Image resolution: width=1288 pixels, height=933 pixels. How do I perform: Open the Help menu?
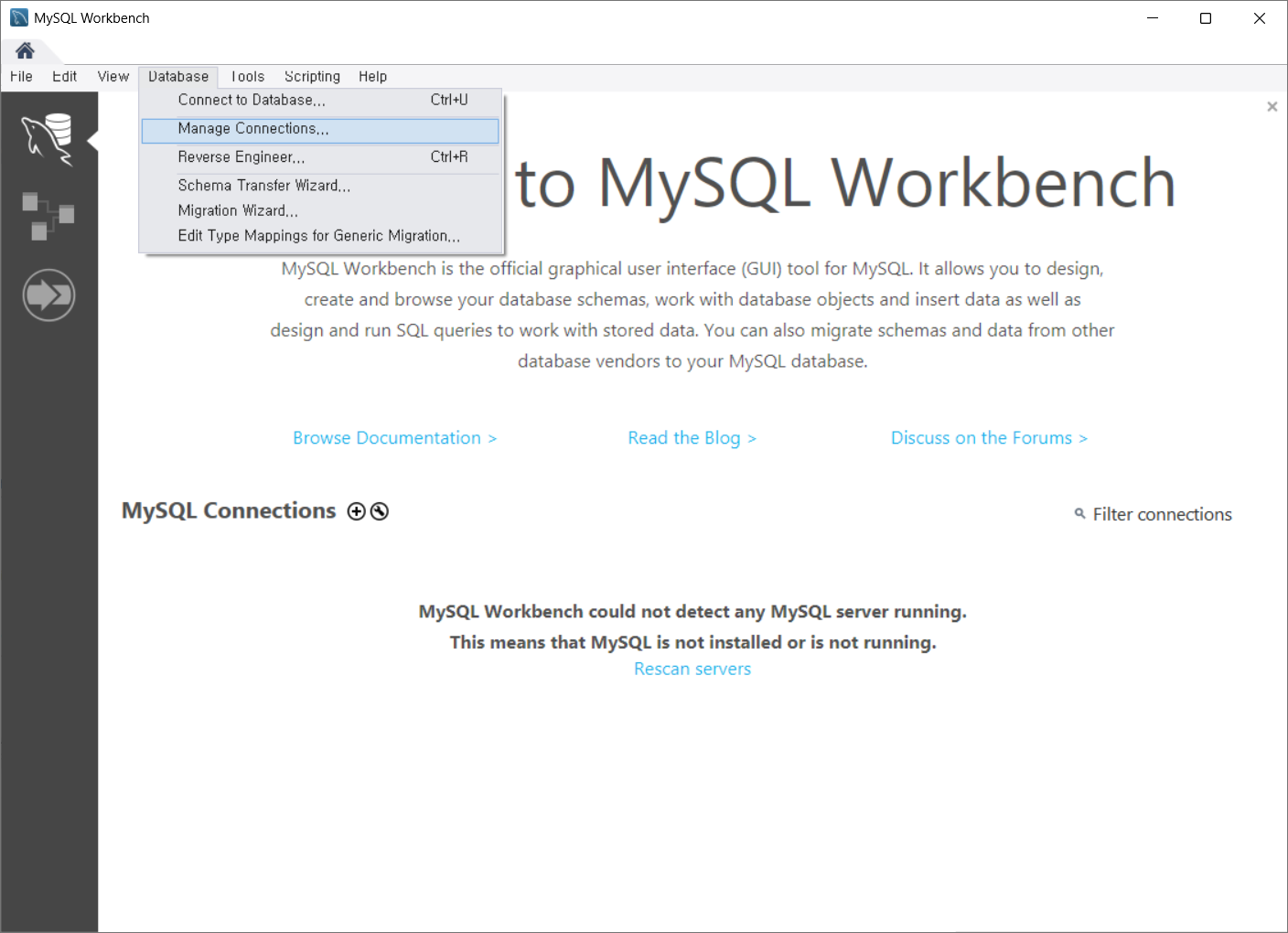point(372,77)
